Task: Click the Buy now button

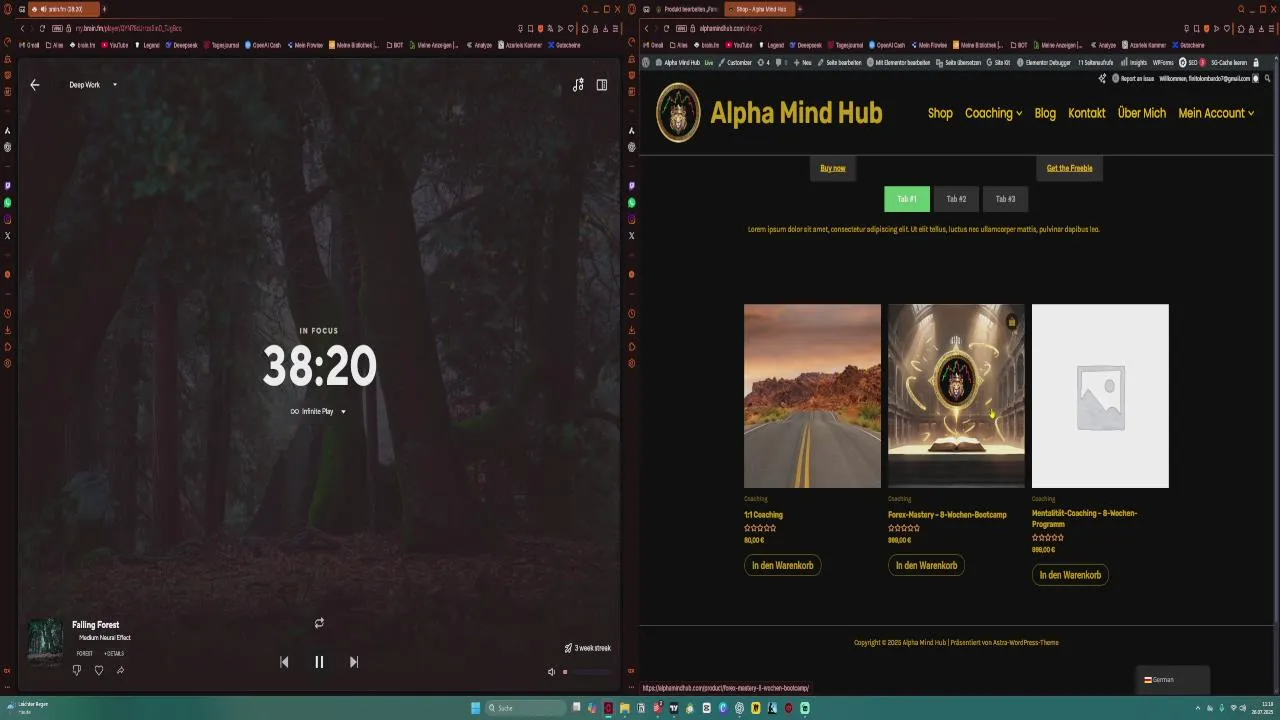Action: click(x=833, y=168)
